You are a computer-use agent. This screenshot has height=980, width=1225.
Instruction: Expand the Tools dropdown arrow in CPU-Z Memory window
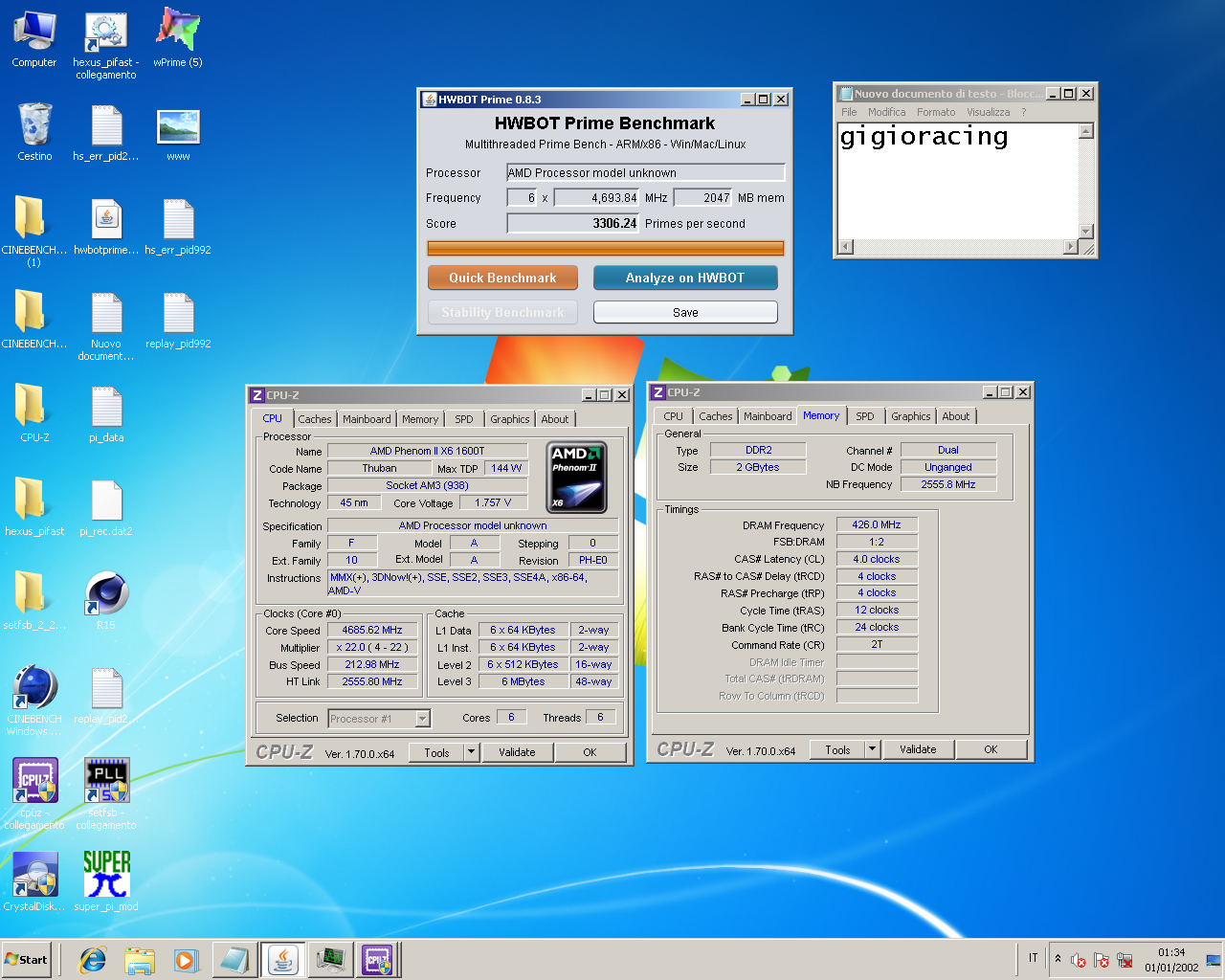pos(872,749)
